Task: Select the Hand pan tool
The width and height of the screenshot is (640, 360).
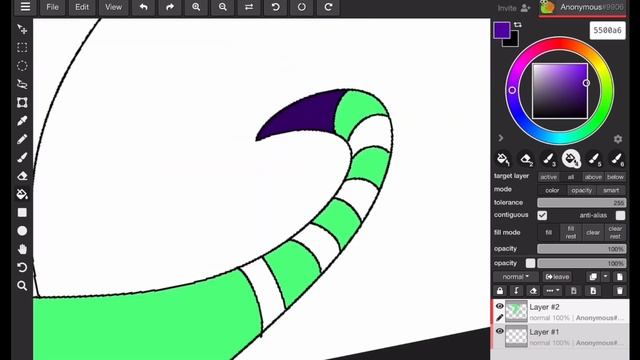Action: (x=22, y=249)
